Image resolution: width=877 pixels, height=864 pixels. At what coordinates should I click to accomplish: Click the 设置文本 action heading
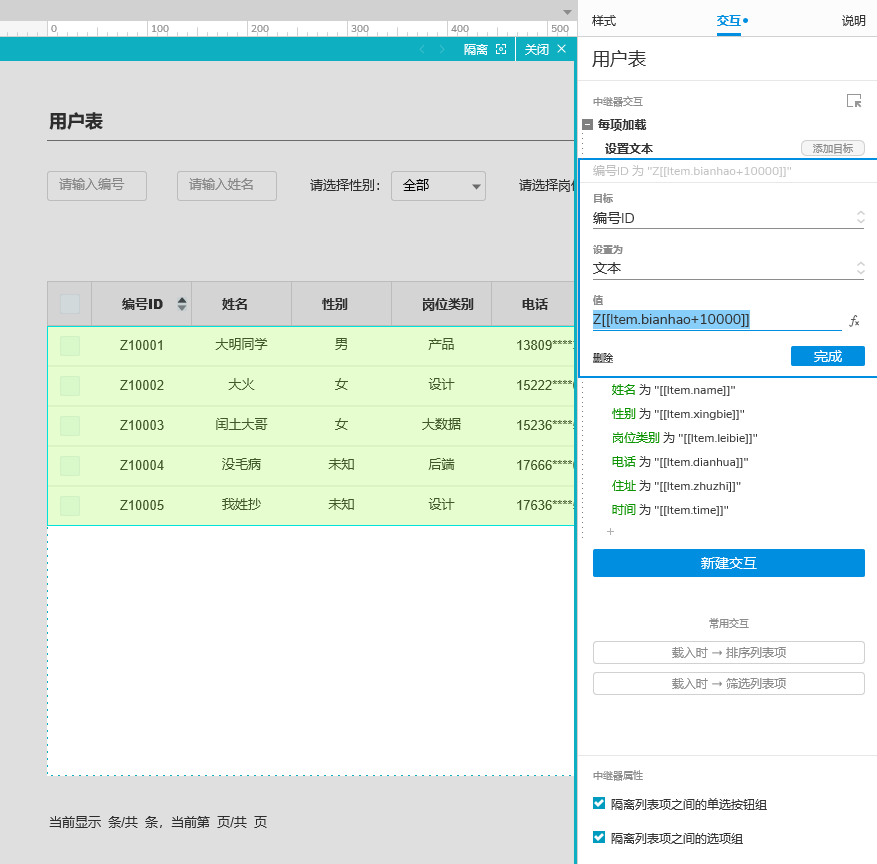click(x=629, y=148)
